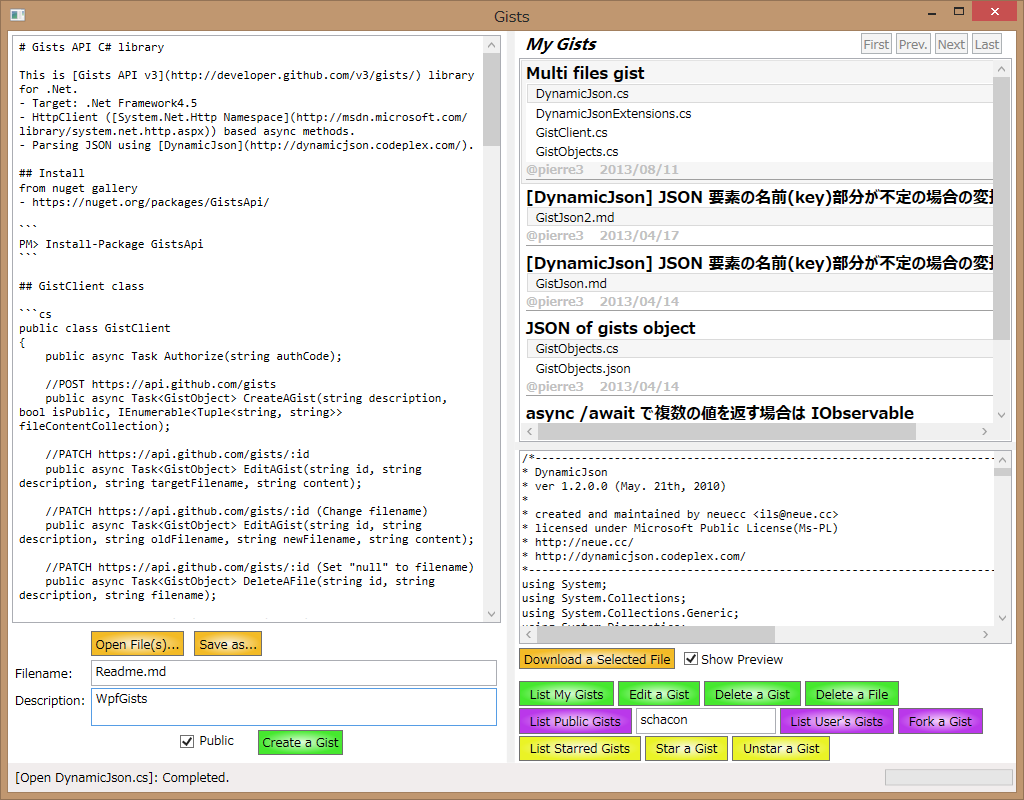This screenshot has width=1024, height=800.
Task: Select GistJson2.md file
Action: point(760,217)
